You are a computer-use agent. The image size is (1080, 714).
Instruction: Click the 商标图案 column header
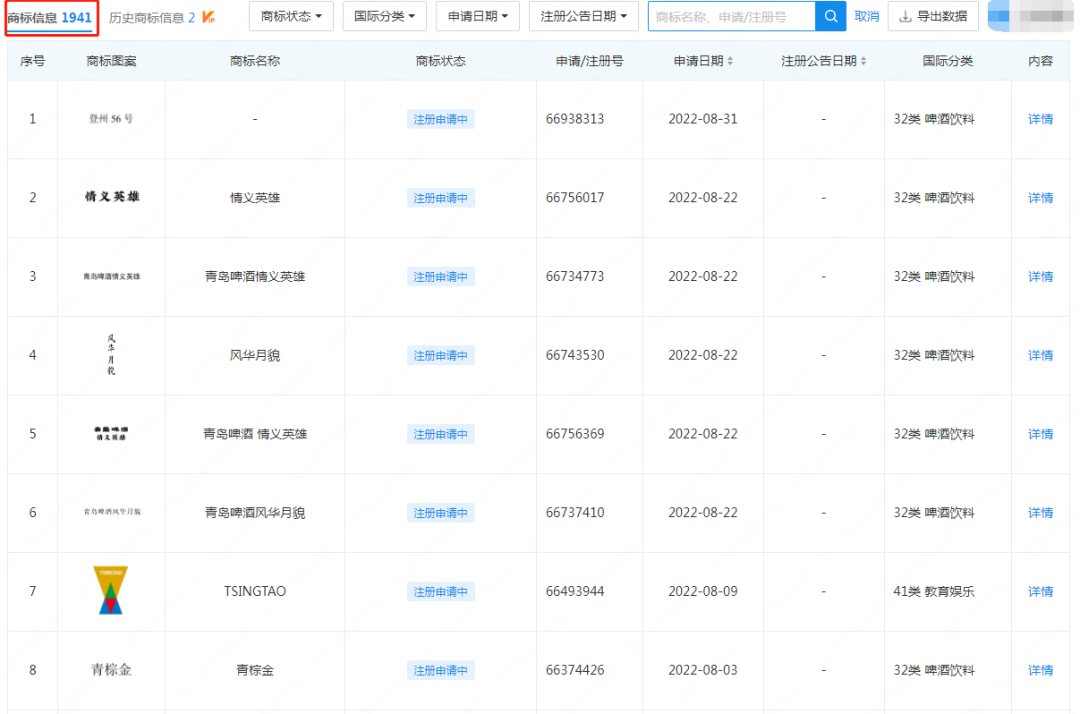pos(111,61)
